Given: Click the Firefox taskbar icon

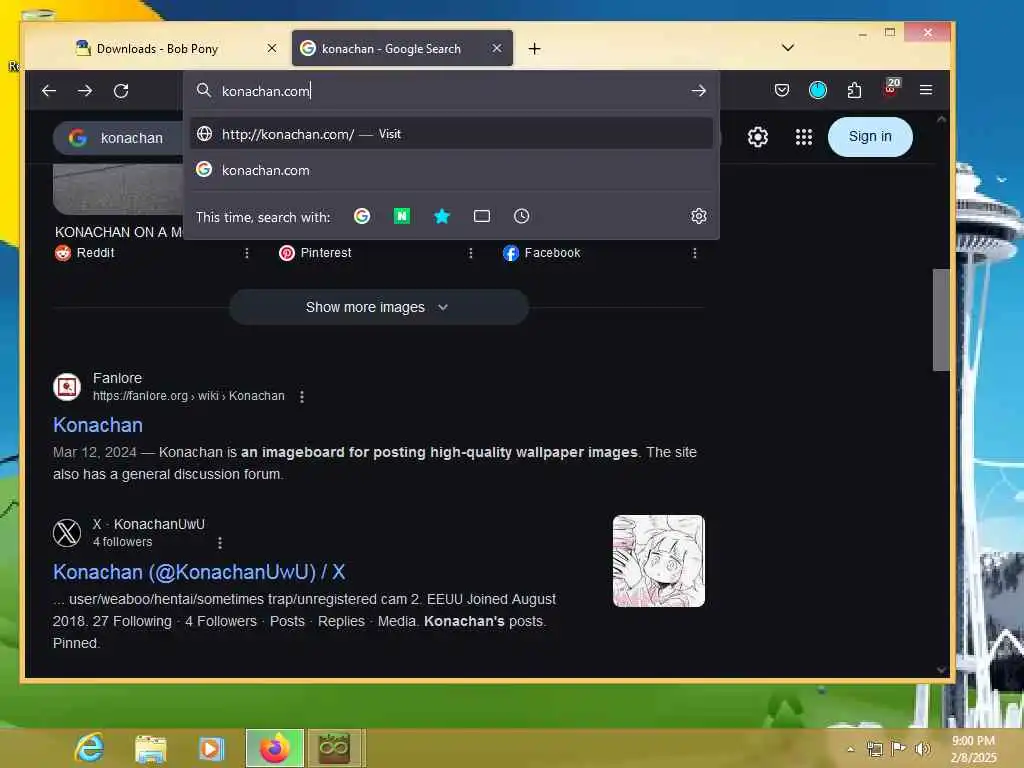Looking at the screenshot, I should tap(274, 748).
